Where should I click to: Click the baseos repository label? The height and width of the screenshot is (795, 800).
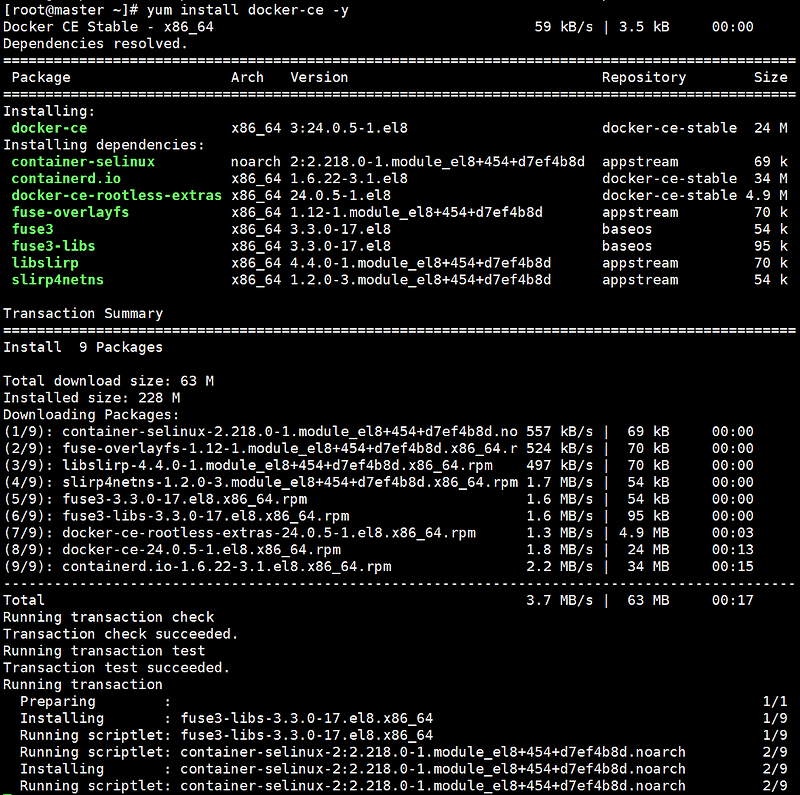click(x=627, y=229)
